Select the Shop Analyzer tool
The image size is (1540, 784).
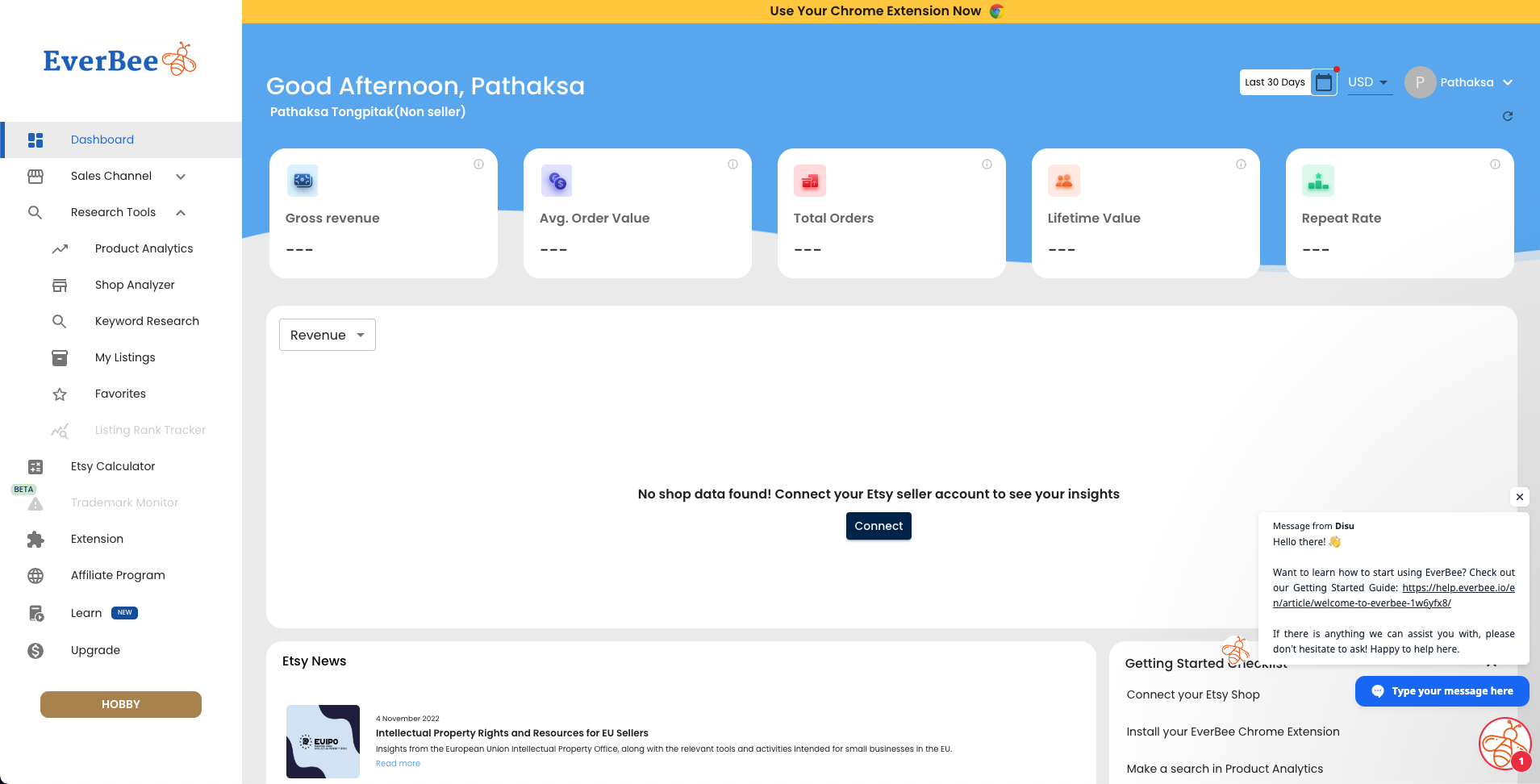135,284
